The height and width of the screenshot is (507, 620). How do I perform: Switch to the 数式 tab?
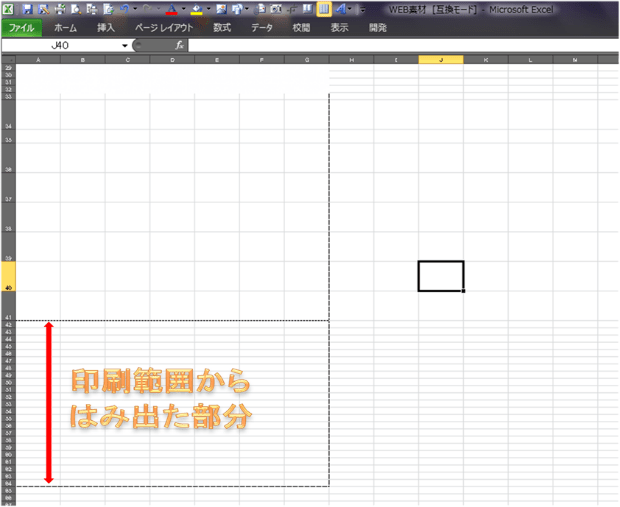[x=222, y=28]
